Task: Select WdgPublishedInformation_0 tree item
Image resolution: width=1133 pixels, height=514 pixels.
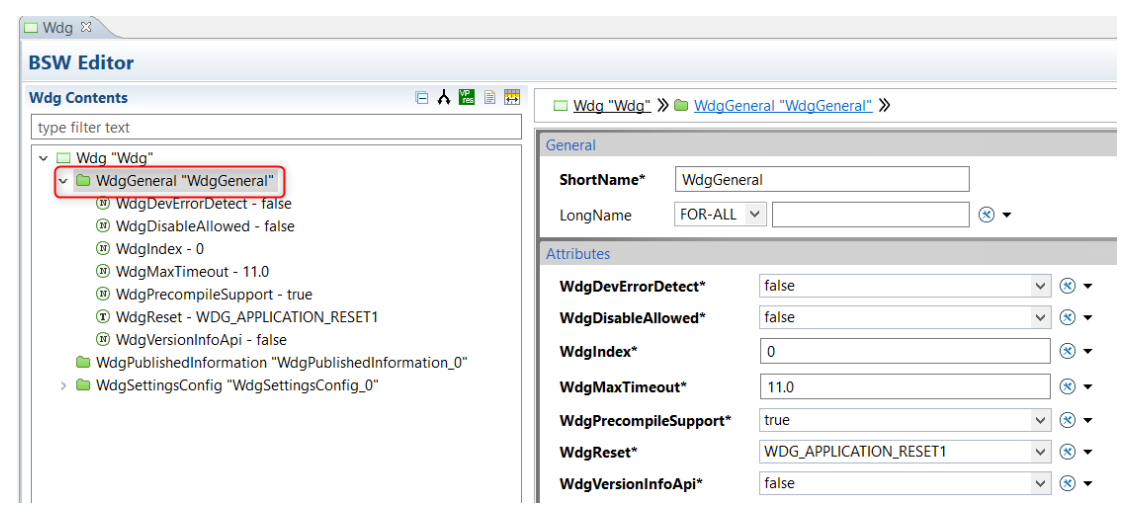Action: pyautogui.click(x=282, y=362)
